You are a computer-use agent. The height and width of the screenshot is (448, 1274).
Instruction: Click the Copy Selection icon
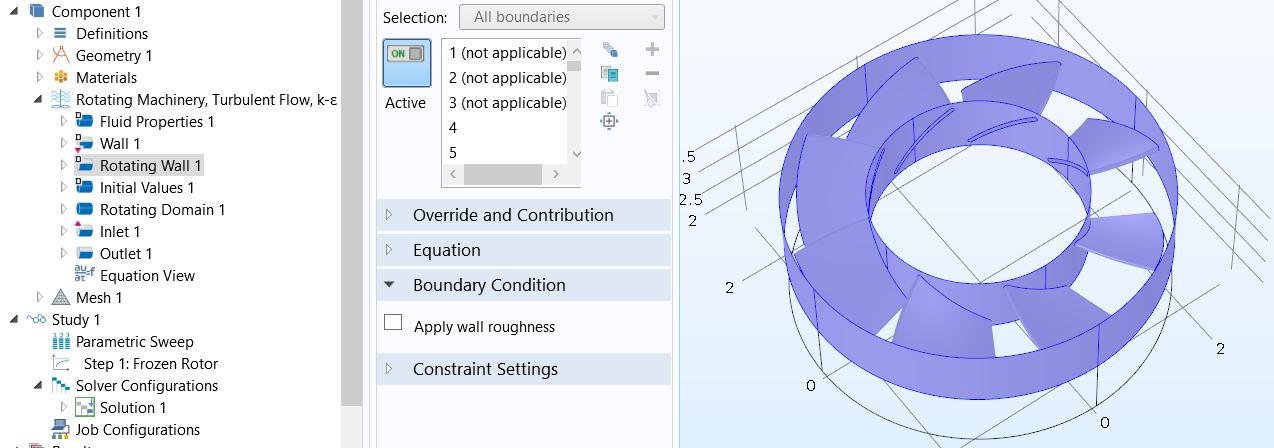click(x=609, y=74)
